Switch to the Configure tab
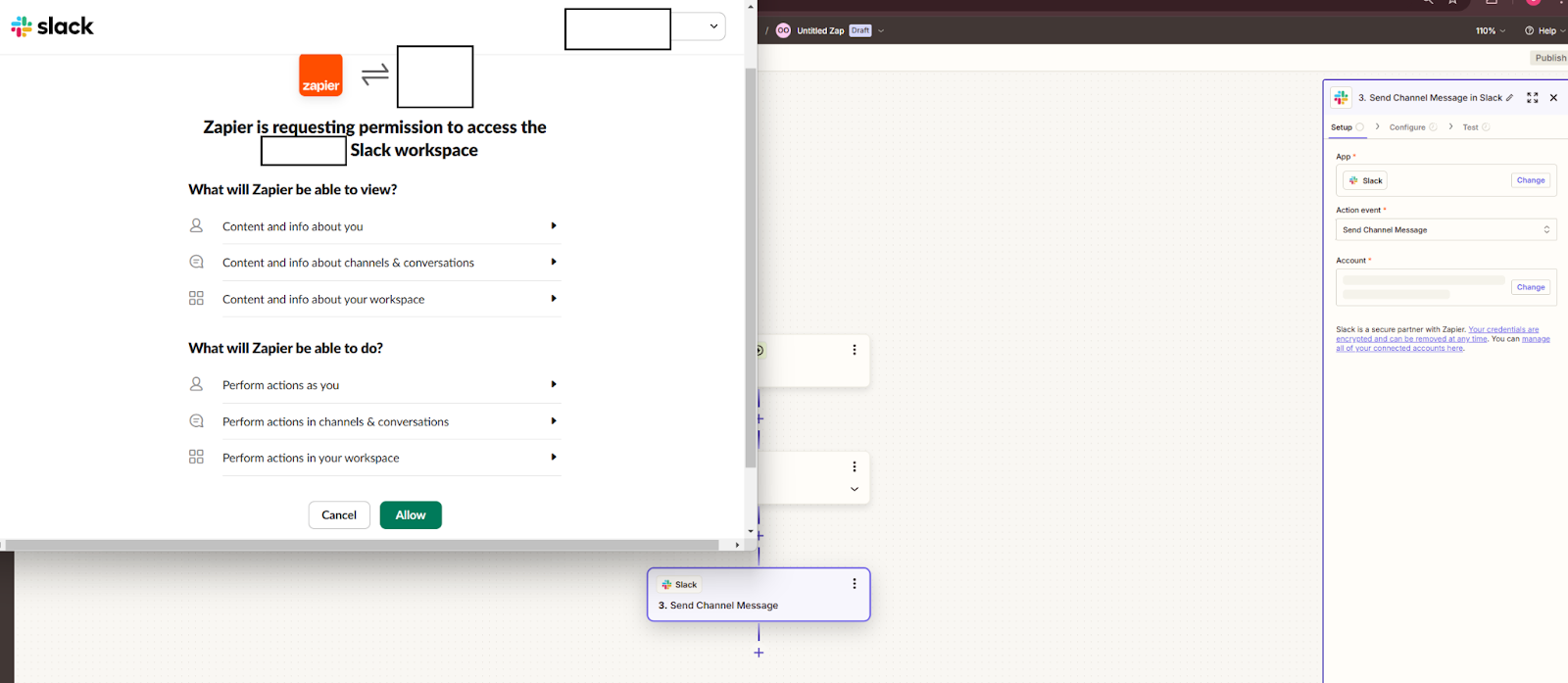This screenshot has height=683, width=1568. [x=1412, y=127]
